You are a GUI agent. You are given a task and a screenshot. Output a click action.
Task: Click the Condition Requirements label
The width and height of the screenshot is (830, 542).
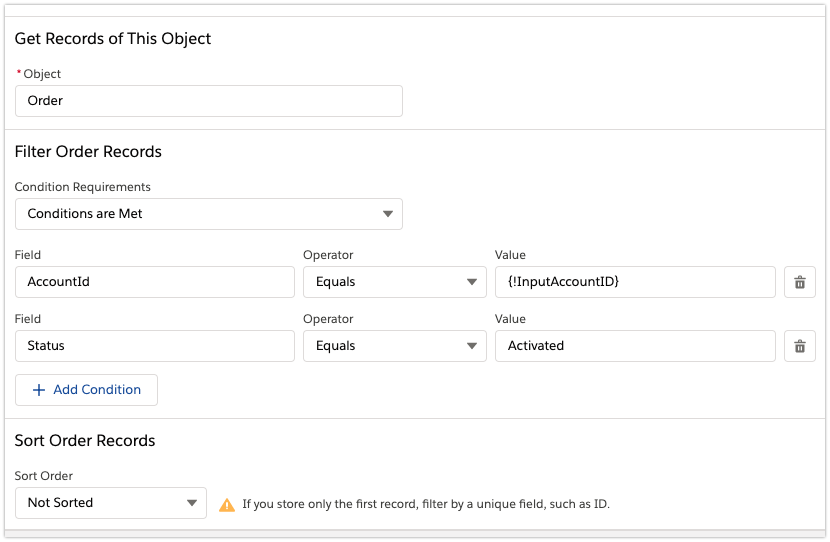pos(83,187)
